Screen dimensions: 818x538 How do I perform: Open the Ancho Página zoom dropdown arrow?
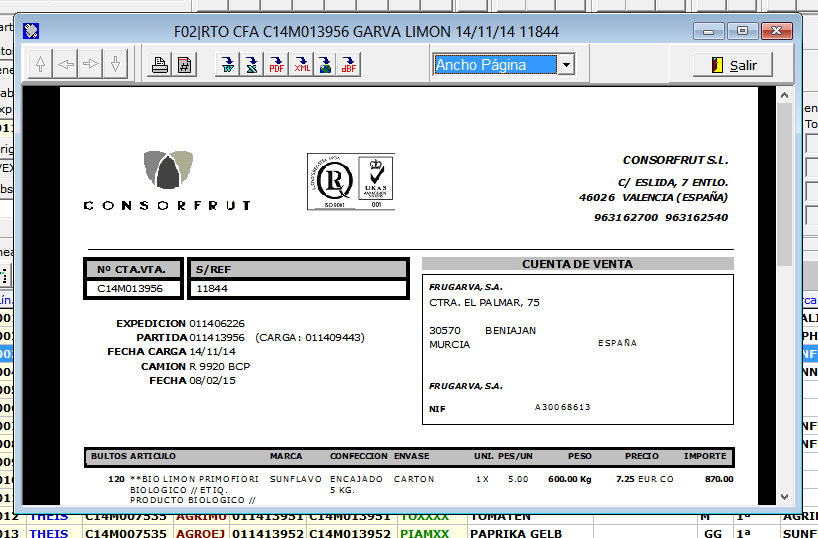[565, 65]
